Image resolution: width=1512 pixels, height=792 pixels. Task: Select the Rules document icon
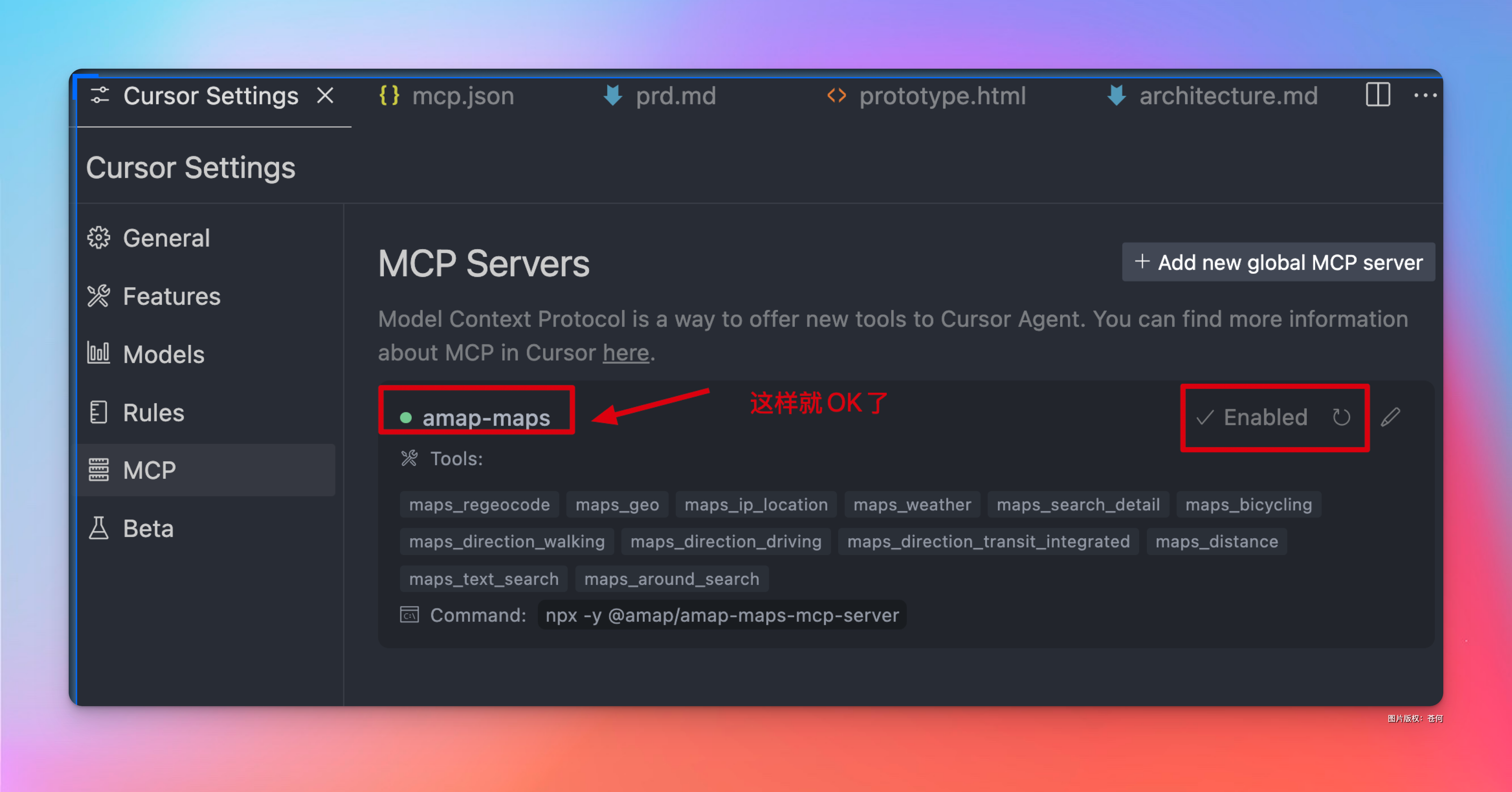(x=99, y=412)
